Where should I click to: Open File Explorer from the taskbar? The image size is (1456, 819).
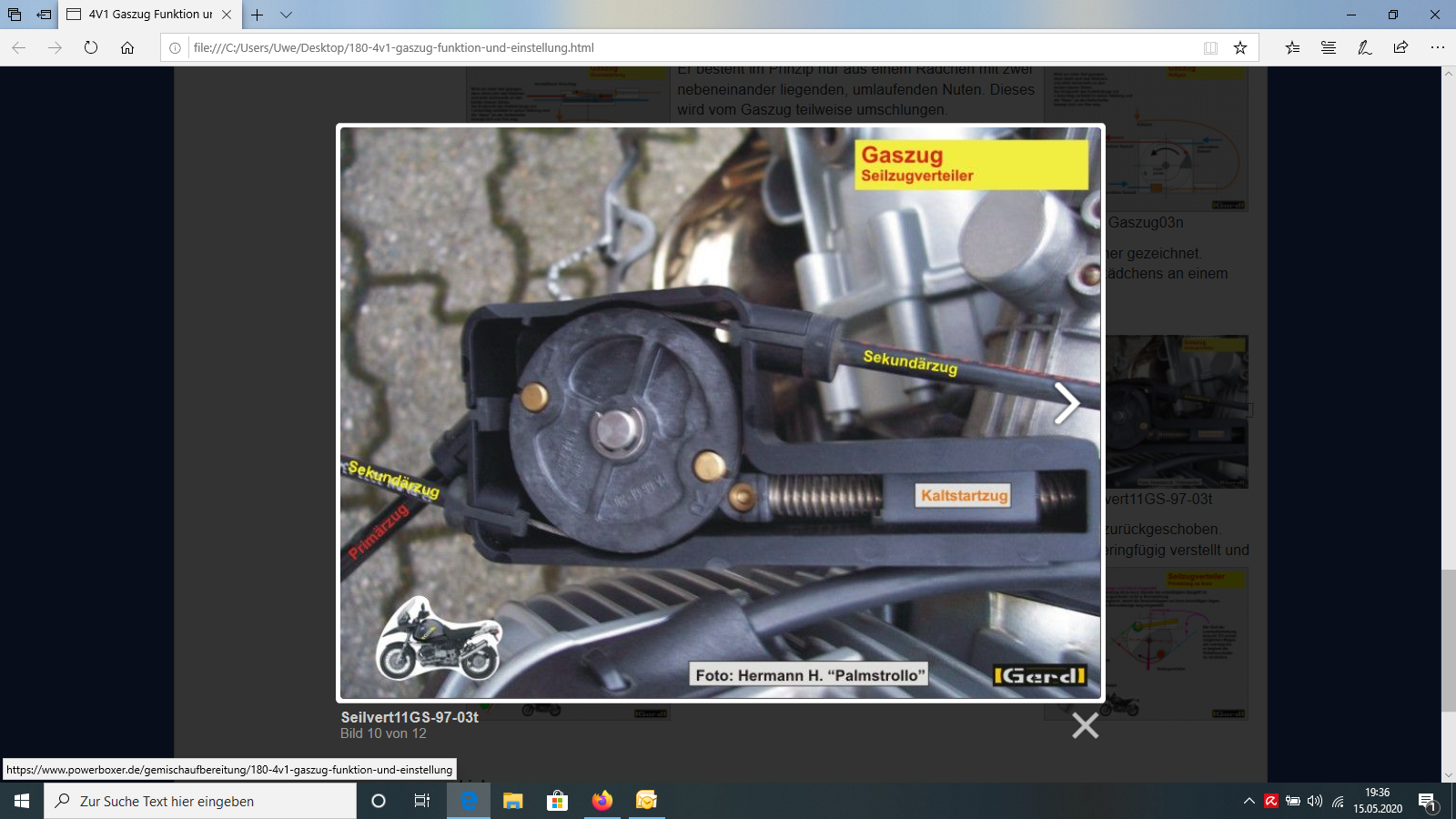(x=513, y=801)
